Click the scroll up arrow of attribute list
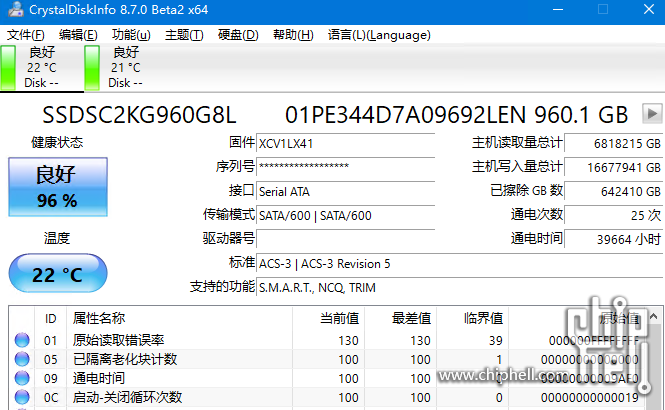Screen dimensions: 665x410 (654, 316)
